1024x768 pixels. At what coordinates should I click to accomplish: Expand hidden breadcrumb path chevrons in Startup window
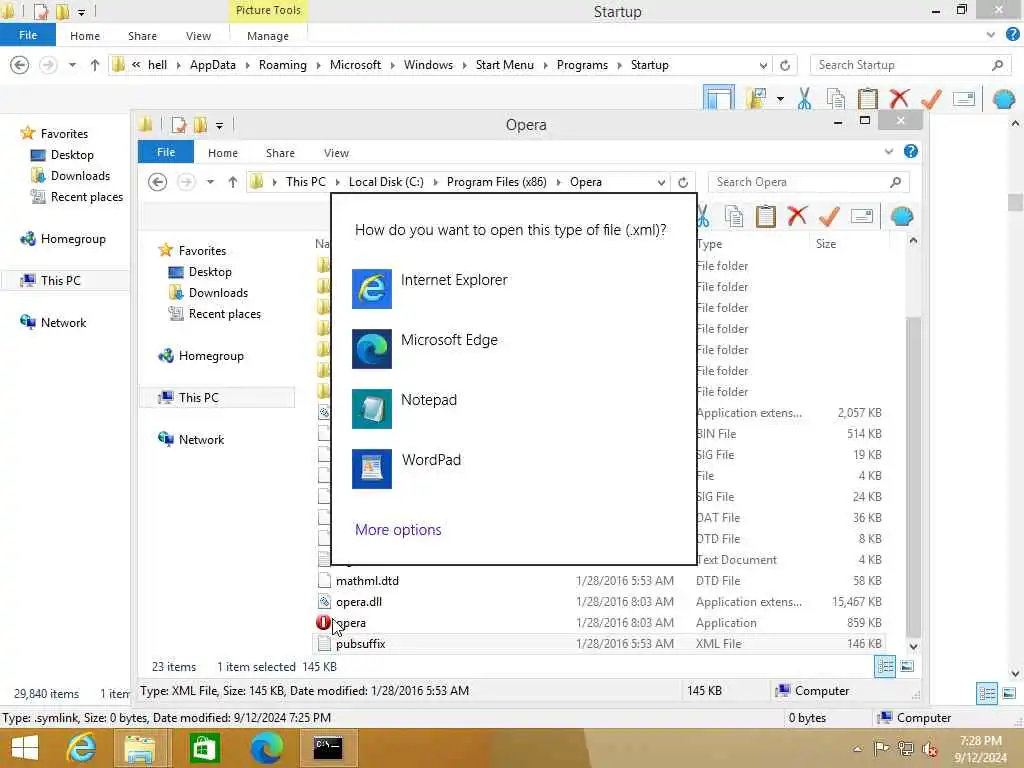pos(136,65)
